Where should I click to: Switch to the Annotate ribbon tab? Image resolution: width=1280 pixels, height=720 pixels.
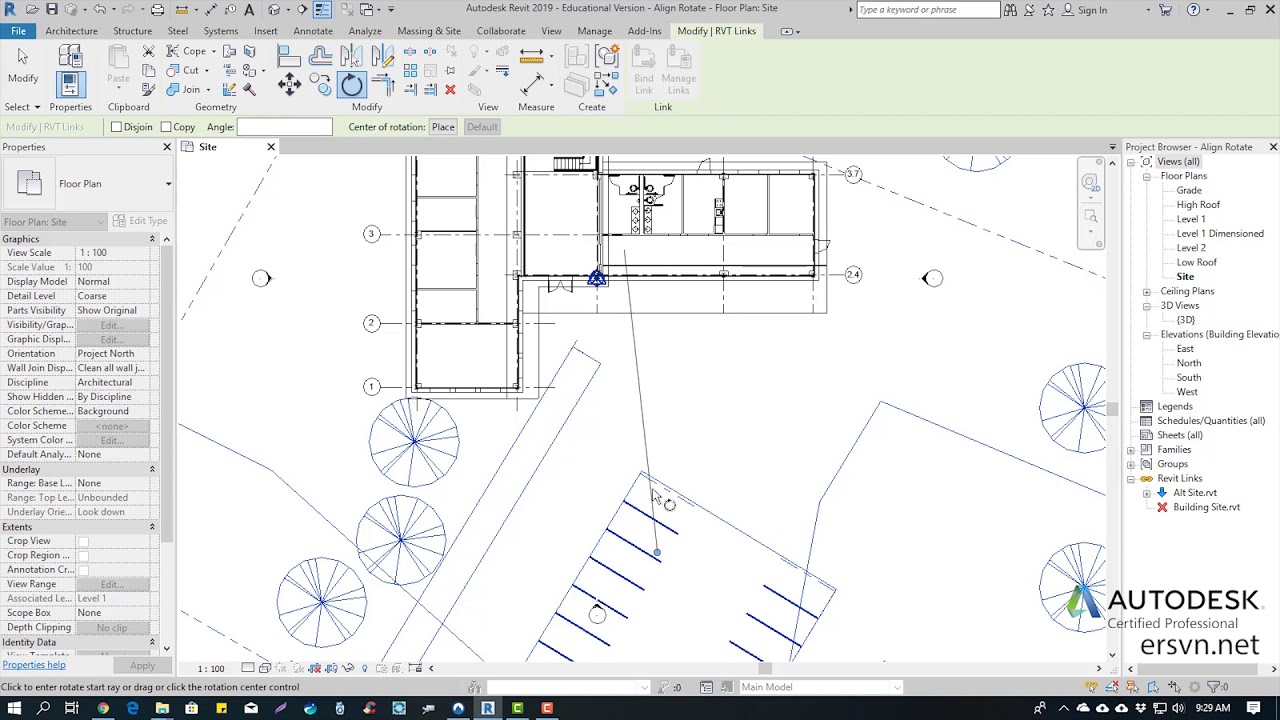click(x=313, y=31)
